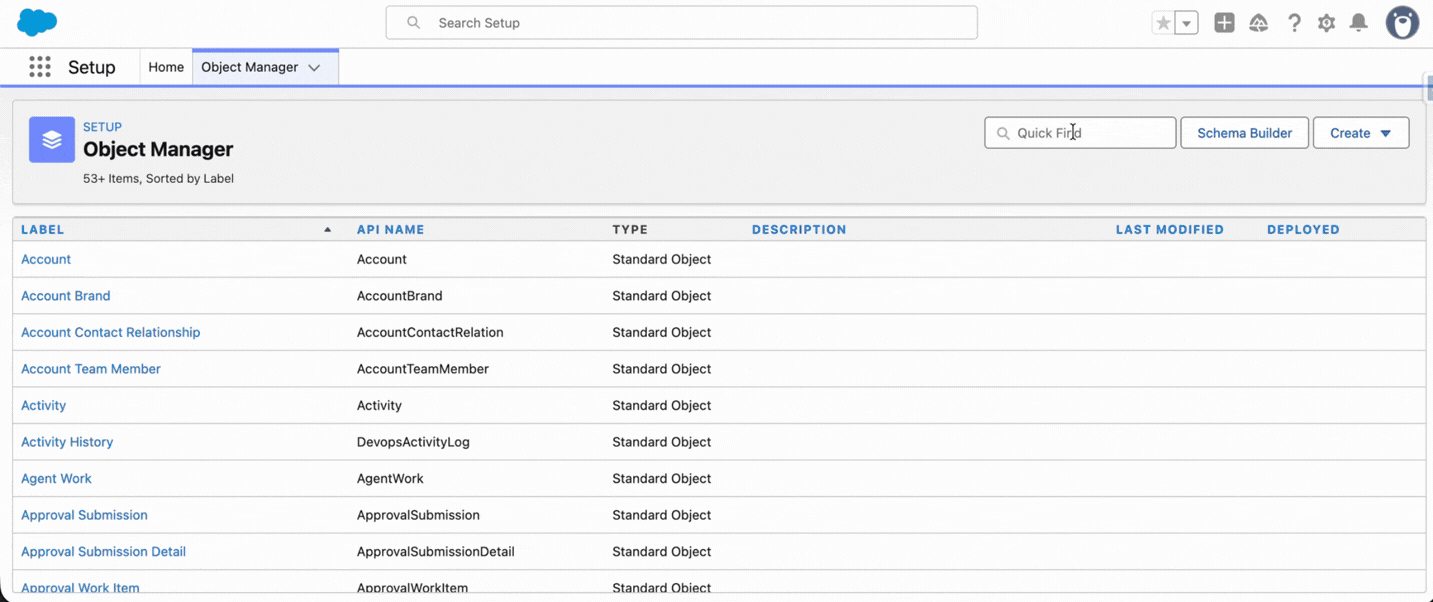The image size is (1433, 602).
Task: Click the TYPE column header
Action: tap(630, 229)
